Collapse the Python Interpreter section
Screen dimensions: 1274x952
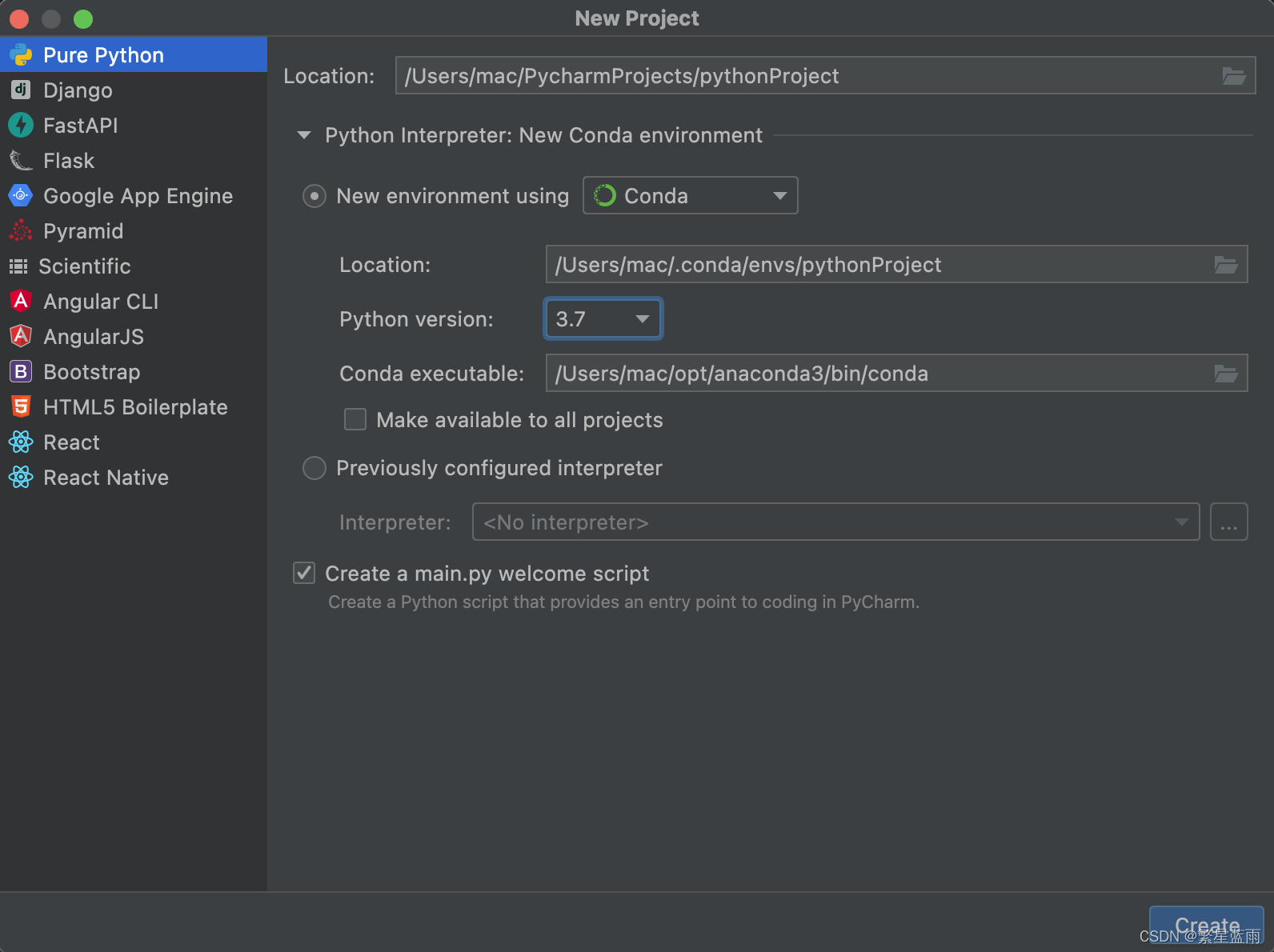[x=304, y=135]
